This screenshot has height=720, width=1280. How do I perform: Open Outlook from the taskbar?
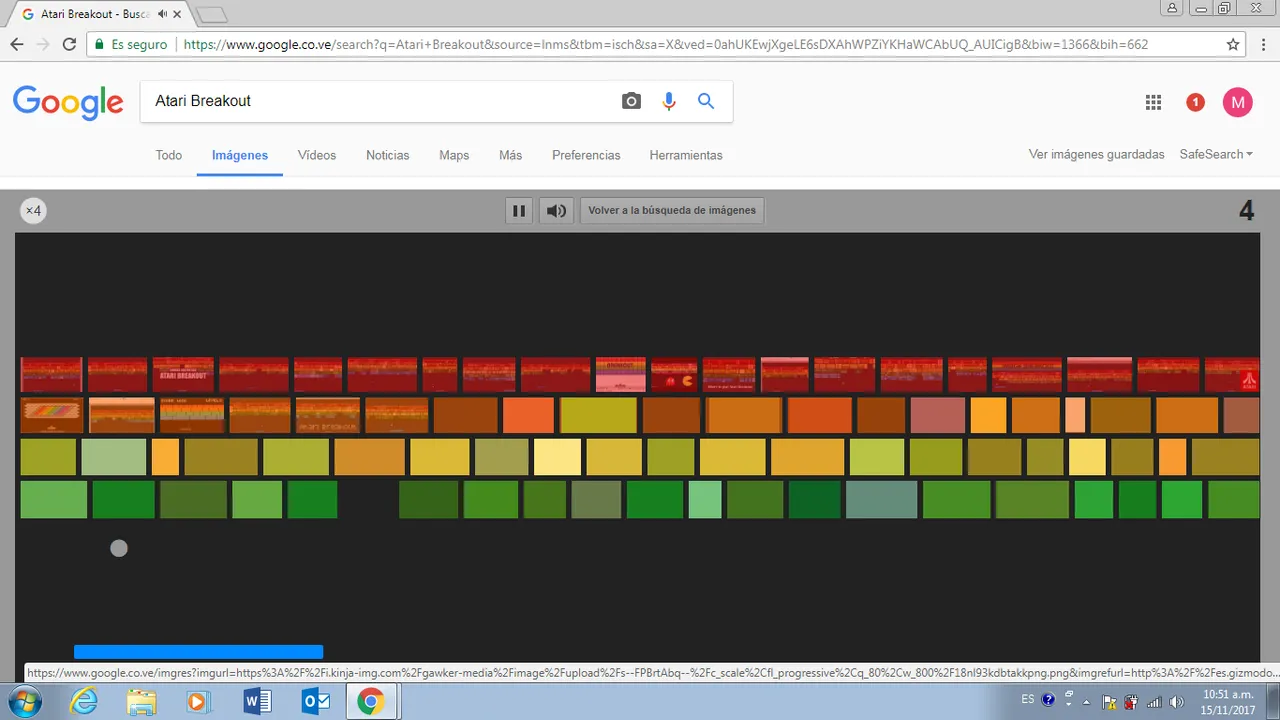[x=316, y=702]
